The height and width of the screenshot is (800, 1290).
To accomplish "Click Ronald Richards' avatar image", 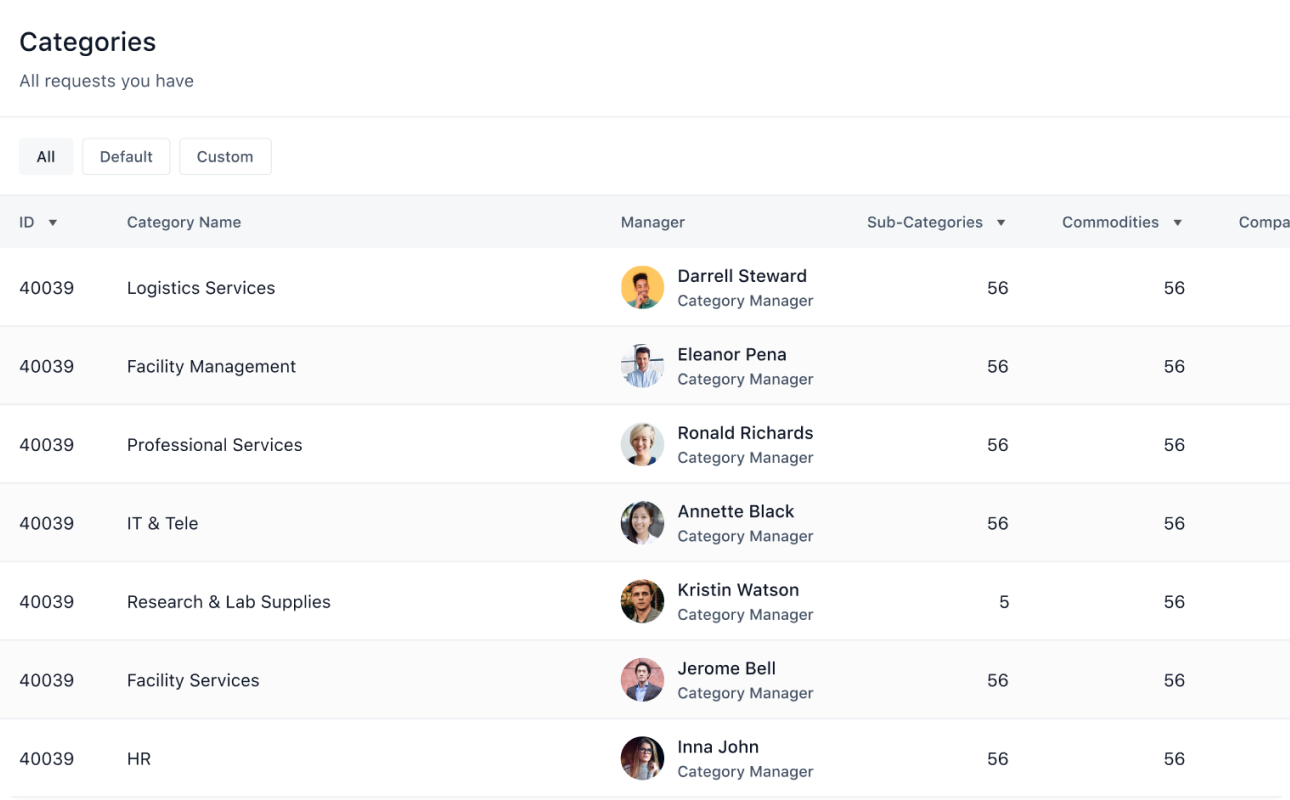I will click(x=642, y=445).
